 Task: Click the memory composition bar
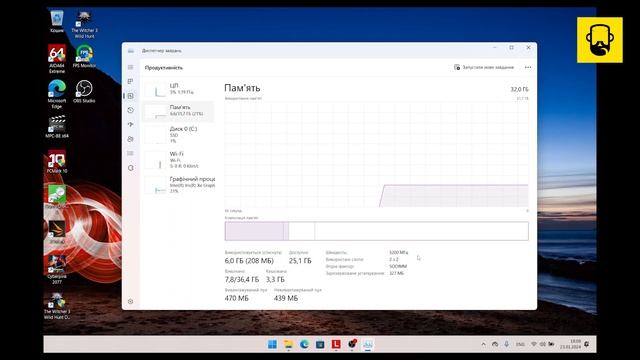point(376,231)
